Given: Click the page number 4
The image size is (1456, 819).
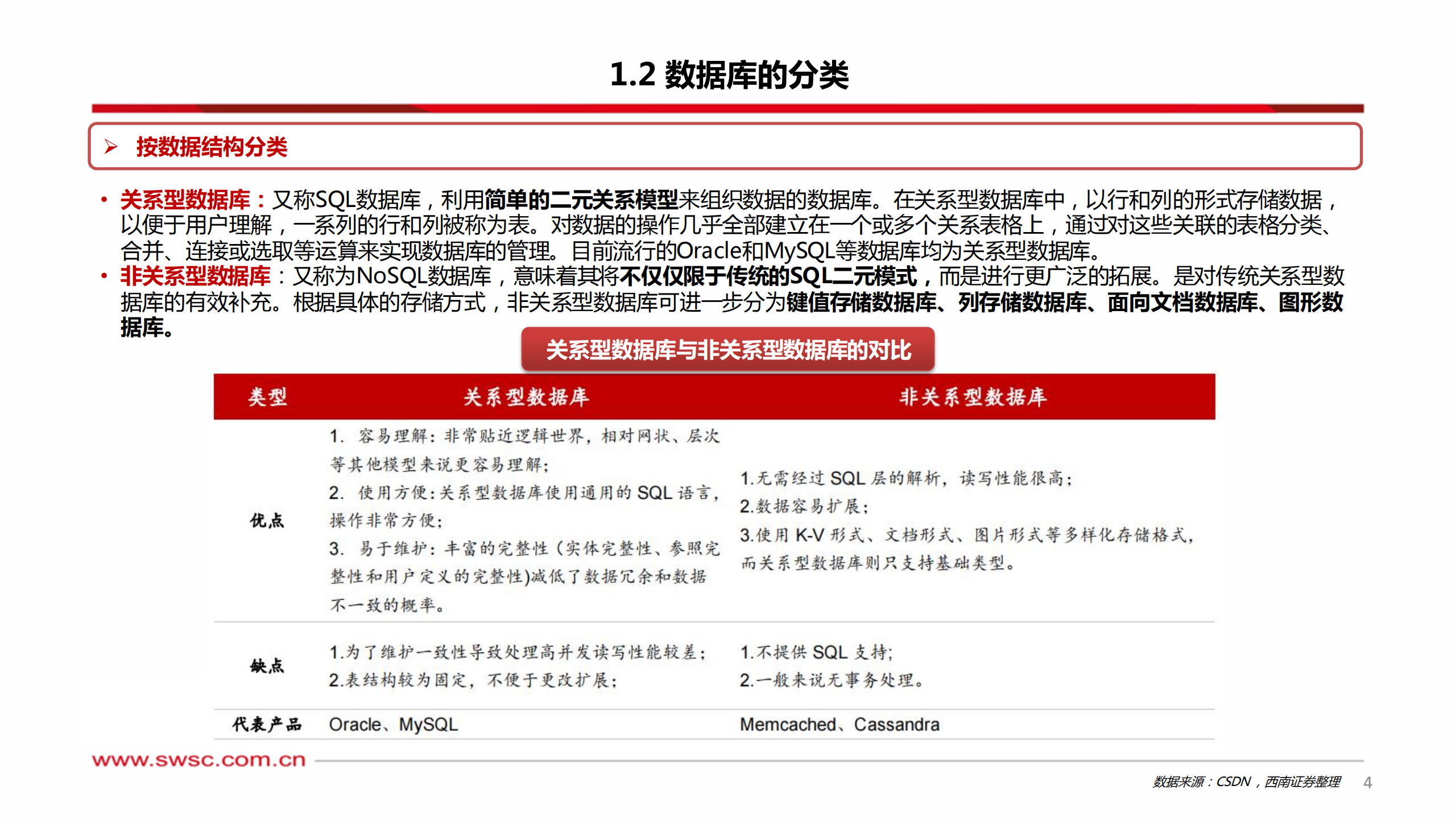Looking at the screenshot, I should point(1367,783).
